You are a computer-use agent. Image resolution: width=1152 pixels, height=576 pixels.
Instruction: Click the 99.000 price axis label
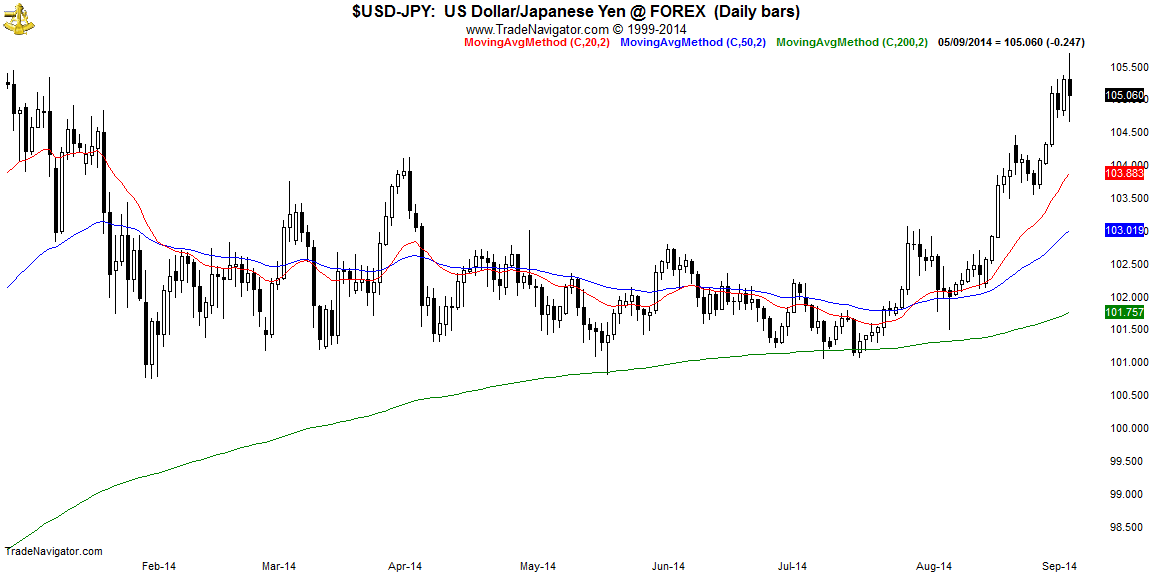click(1127, 494)
